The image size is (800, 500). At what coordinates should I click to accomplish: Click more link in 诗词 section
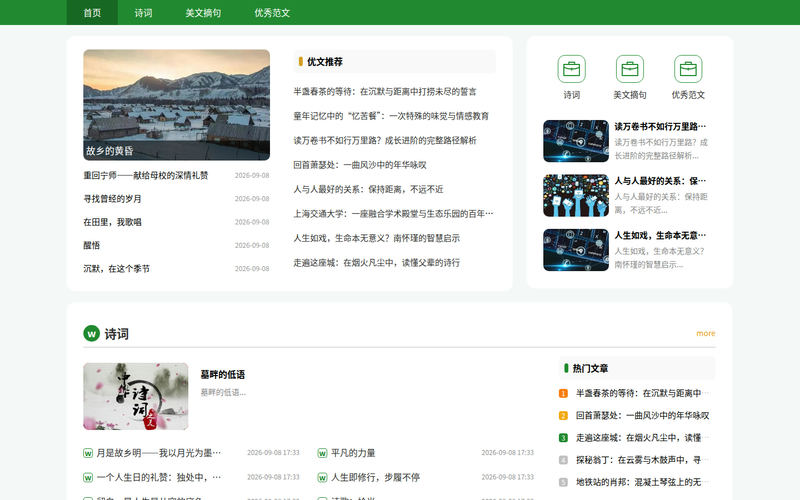click(x=706, y=334)
